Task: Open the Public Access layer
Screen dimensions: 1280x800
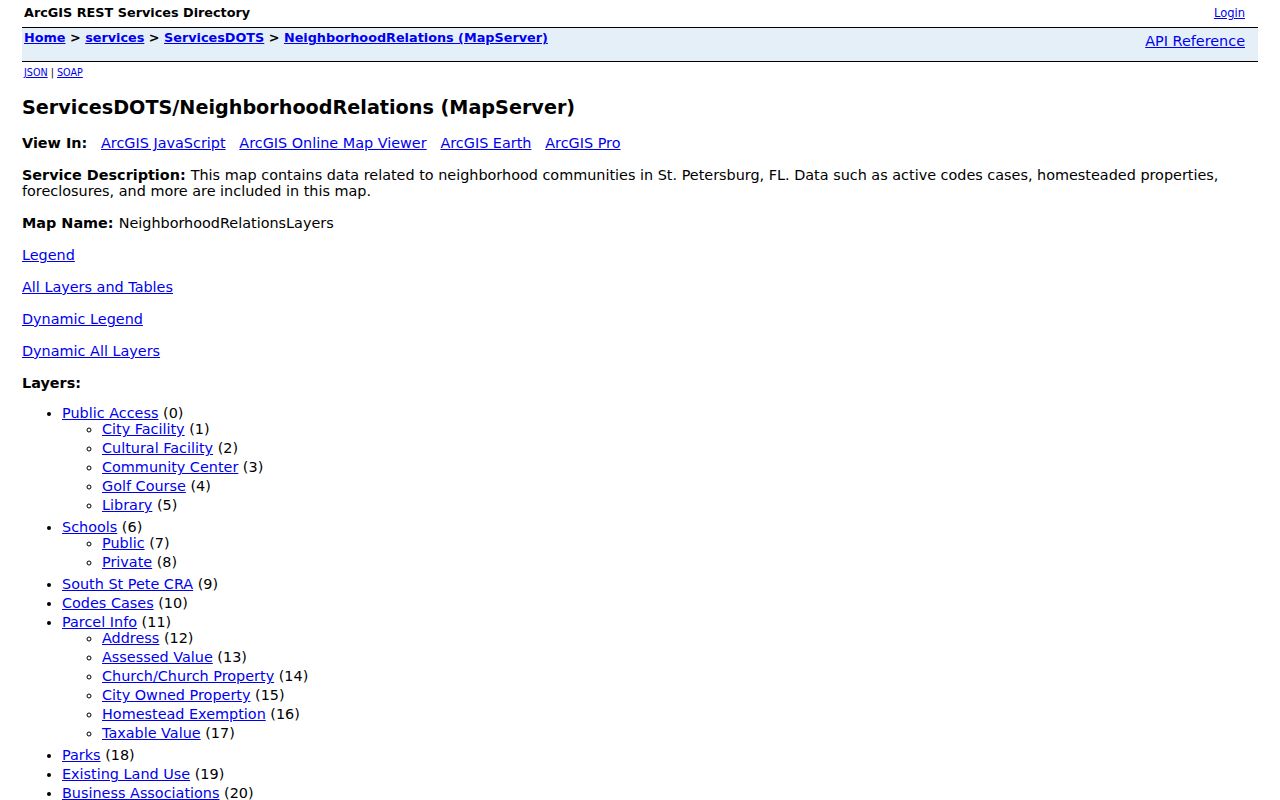Action: point(110,413)
